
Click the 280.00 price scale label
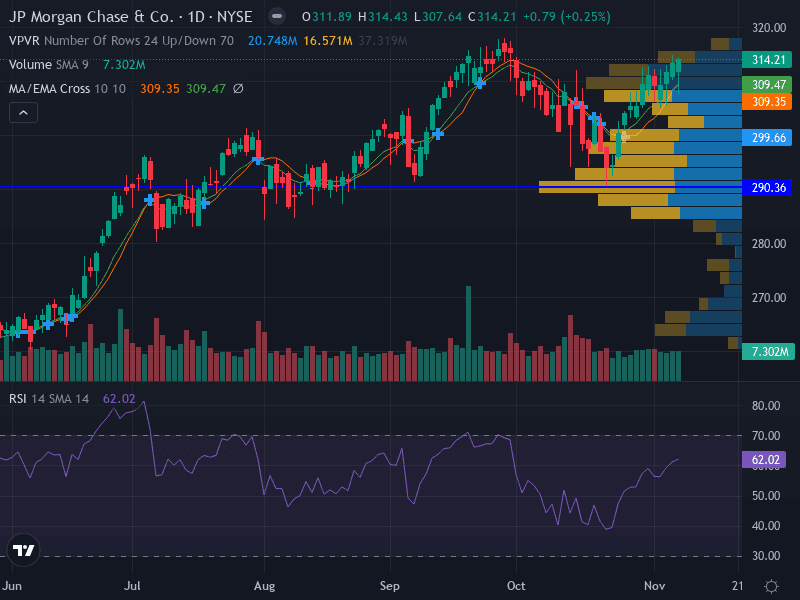[x=768, y=244]
